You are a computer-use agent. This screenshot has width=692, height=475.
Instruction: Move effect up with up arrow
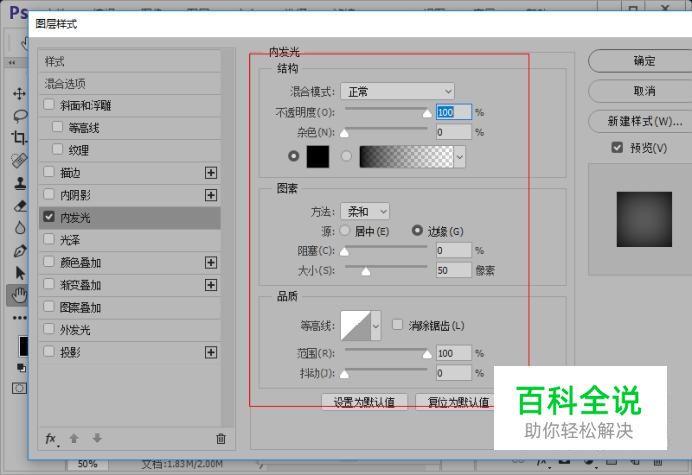[x=74, y=438]
